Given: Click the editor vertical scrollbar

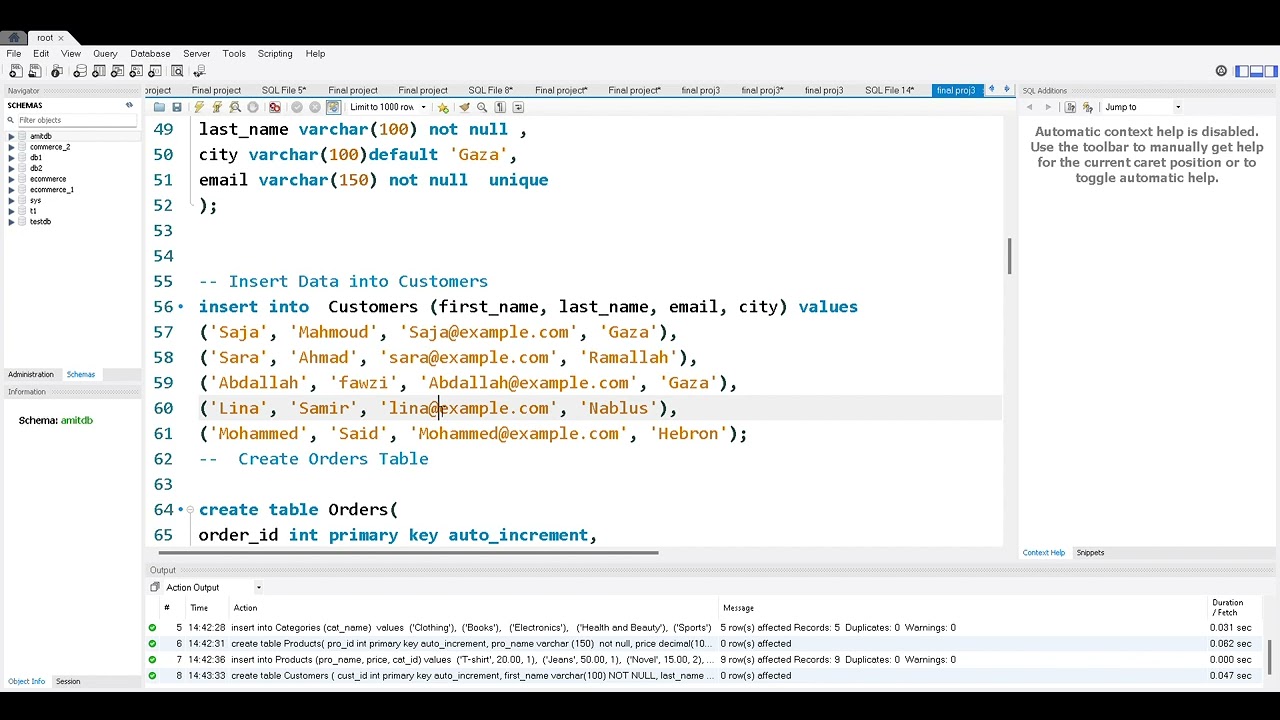Looking at the screenshot, I should [x=1009, y=256].
